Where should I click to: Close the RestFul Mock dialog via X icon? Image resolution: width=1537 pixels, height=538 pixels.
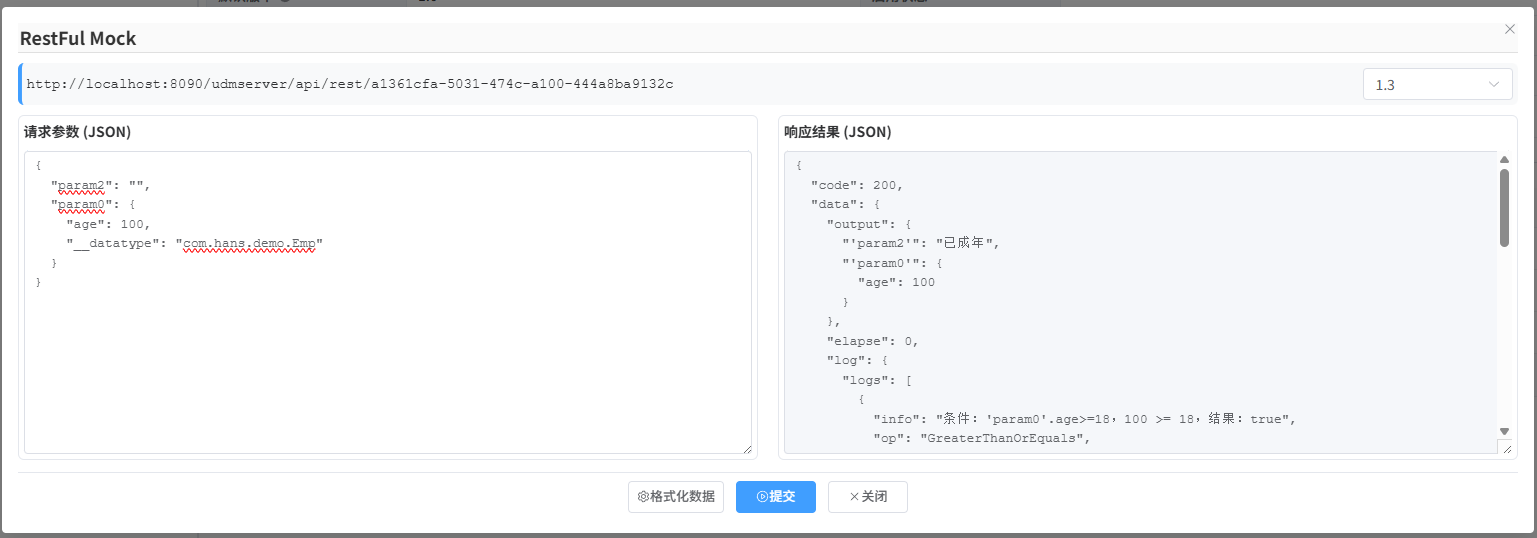pyautogui.click(x=1510, y=30)
